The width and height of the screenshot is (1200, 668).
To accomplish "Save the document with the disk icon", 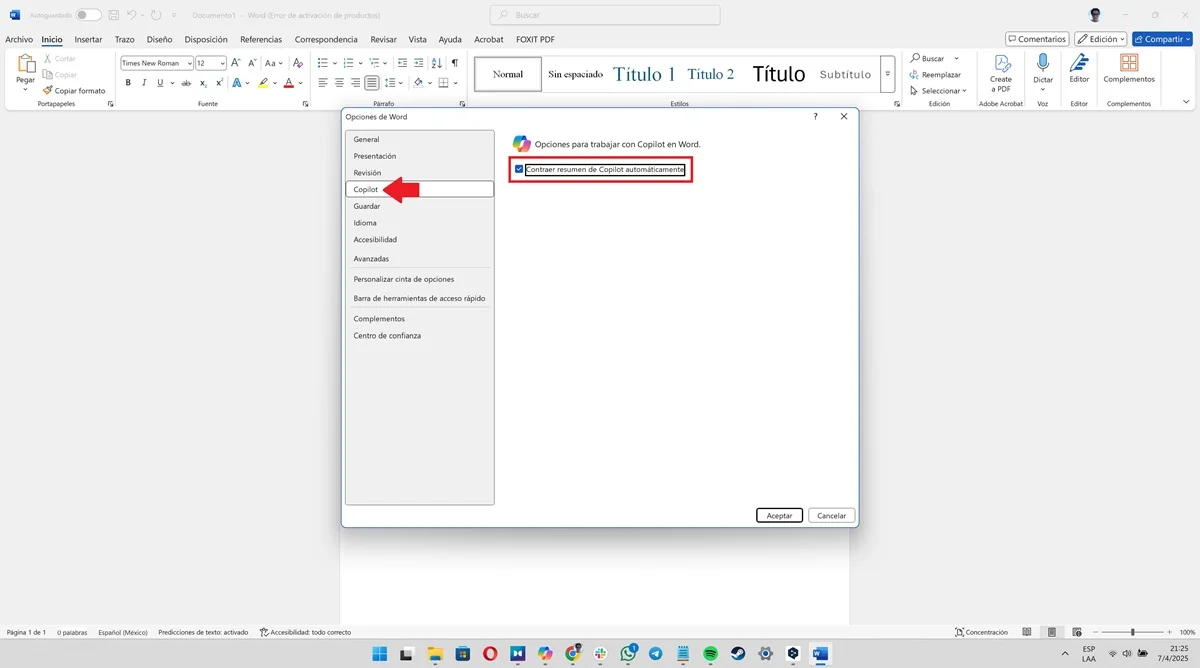I will (112, 15).
